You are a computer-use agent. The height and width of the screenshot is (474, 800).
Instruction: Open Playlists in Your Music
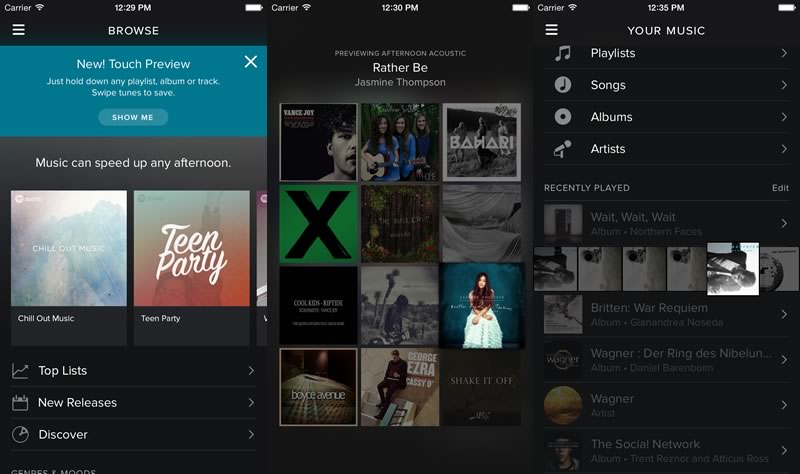click(667, 53)
